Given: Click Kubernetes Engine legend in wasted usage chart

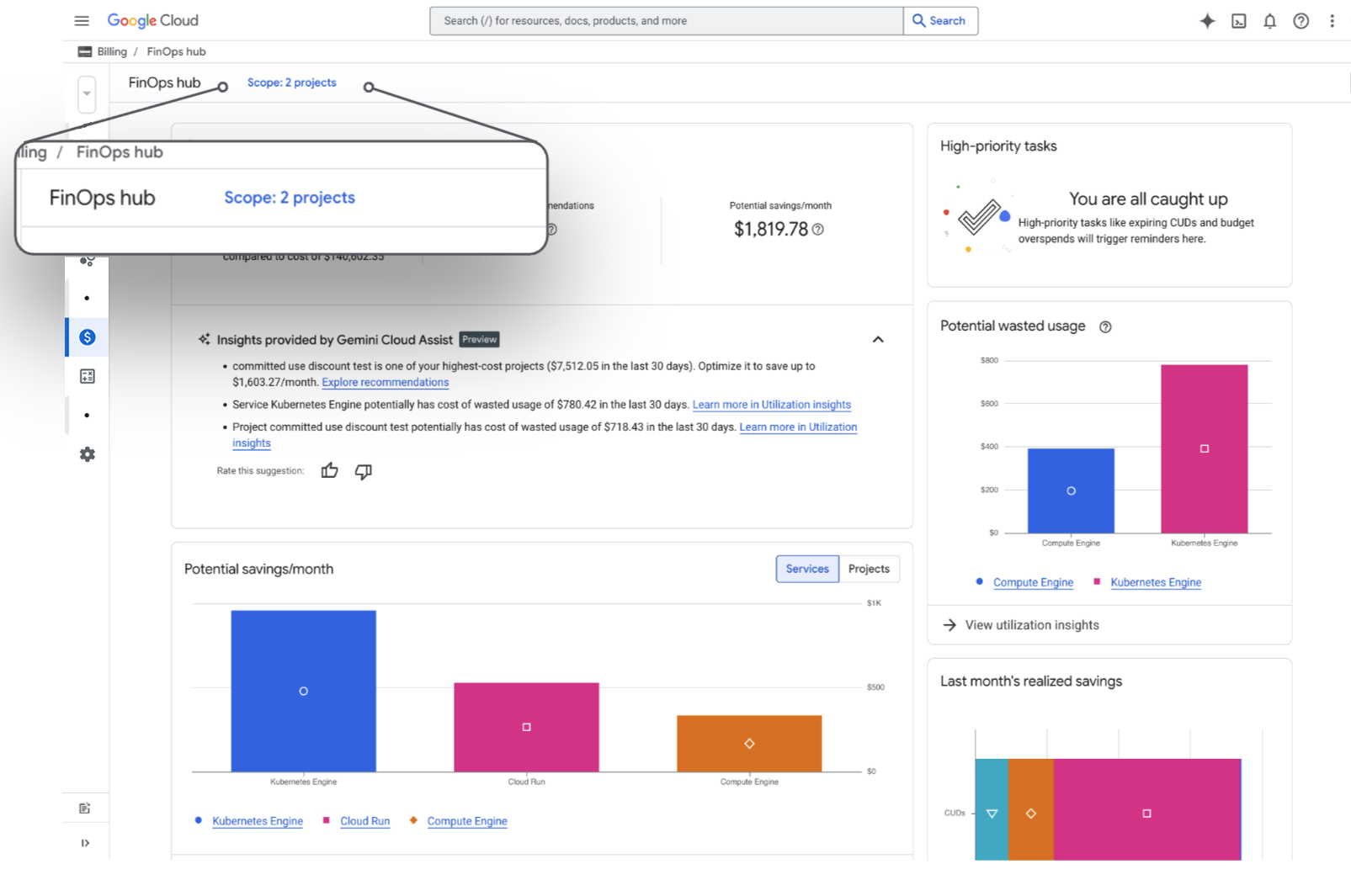Looking at the screenshot, I should point(1156,582).
